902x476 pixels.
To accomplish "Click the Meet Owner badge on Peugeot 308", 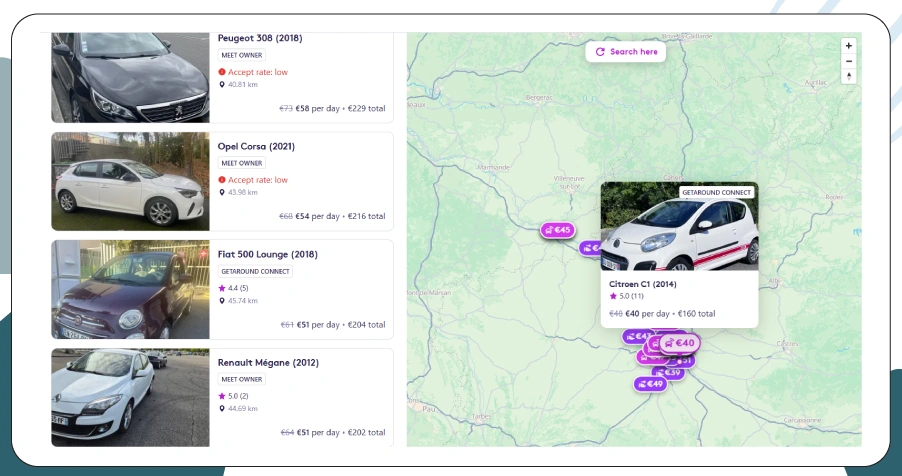I will click(242, 55).
